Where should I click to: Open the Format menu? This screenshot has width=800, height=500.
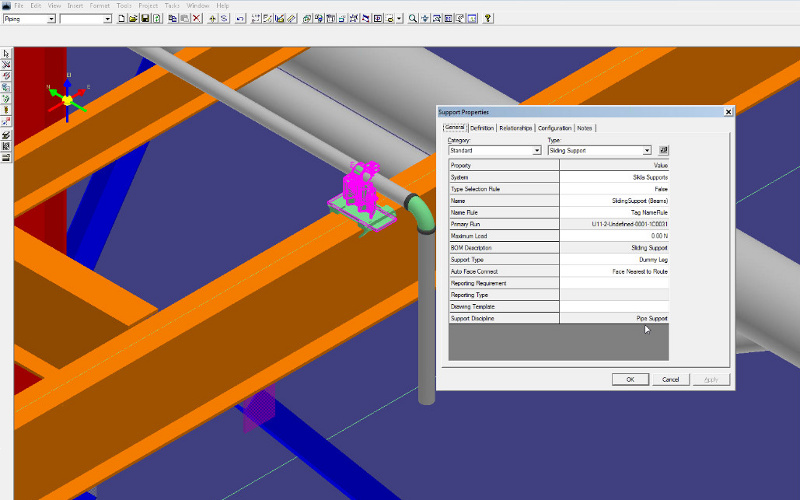click(99, 6)
